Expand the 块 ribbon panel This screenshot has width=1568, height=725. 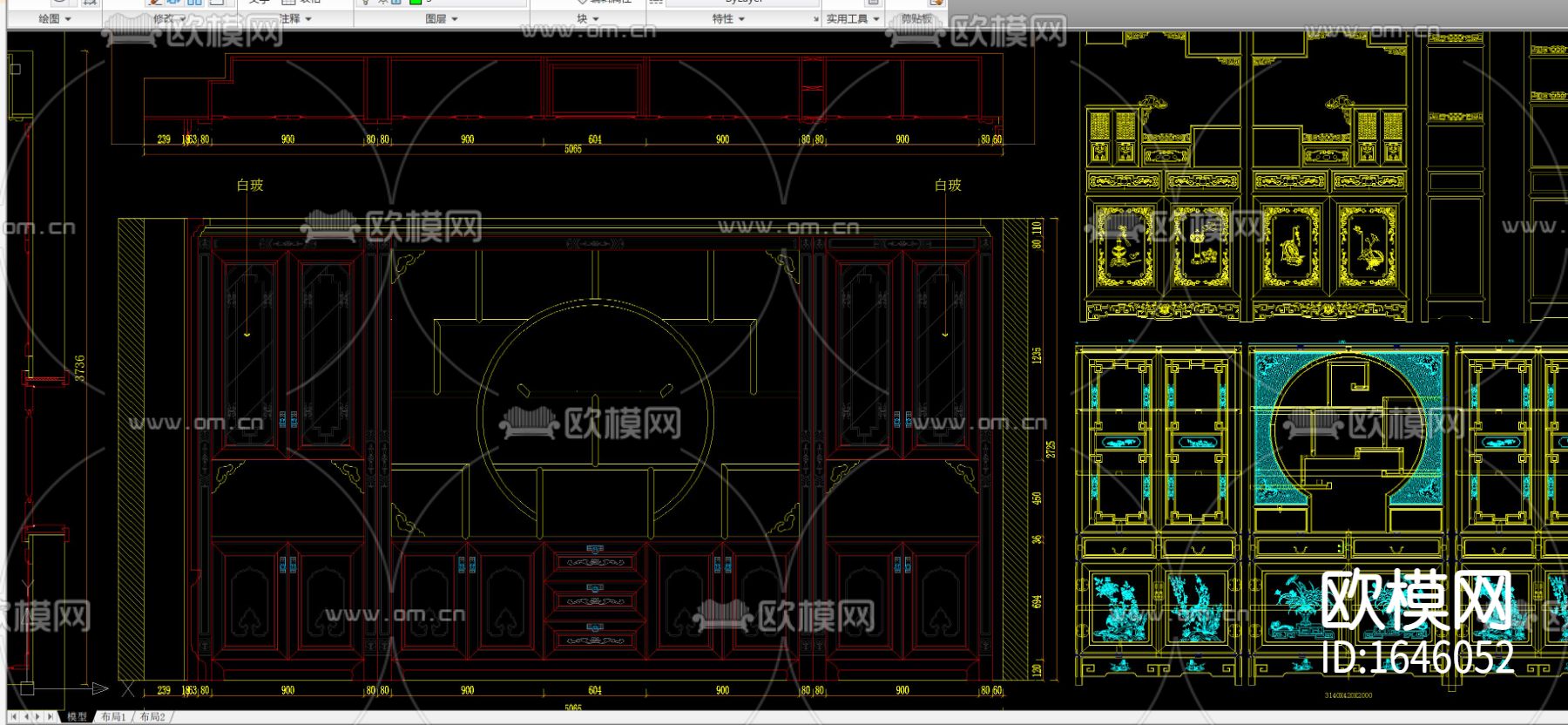tap(587, 18)
